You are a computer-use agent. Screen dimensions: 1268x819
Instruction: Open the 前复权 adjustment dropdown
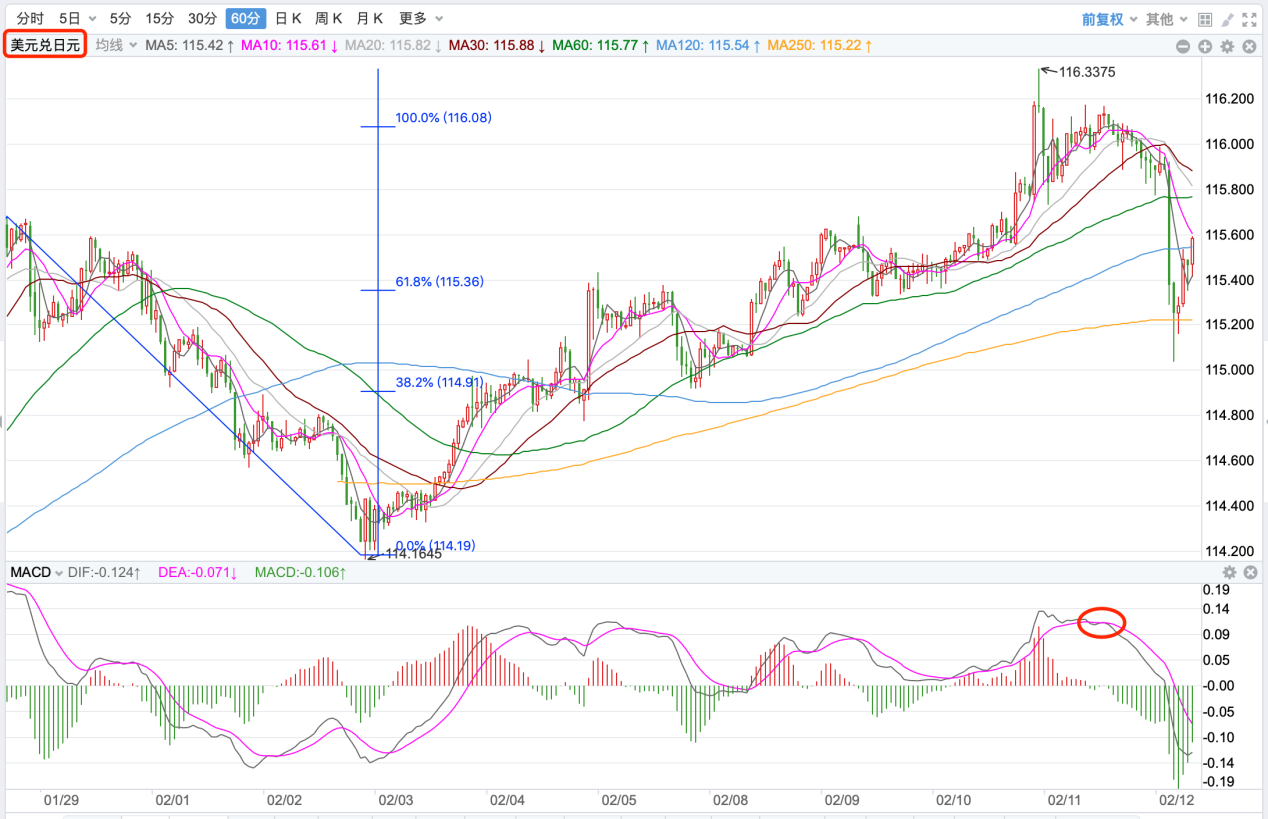[1109, 19]
